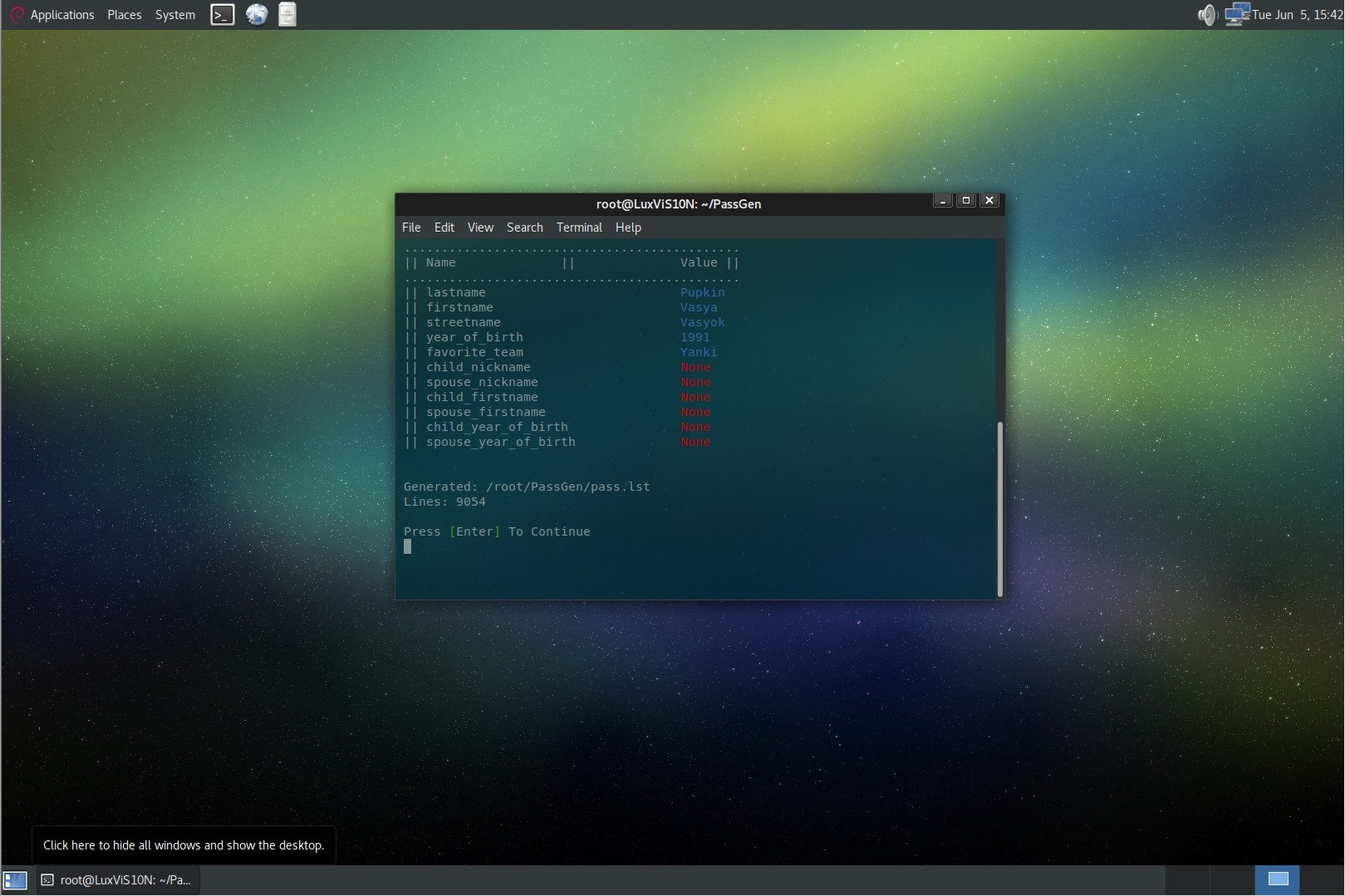Click the Debian swirl logo icon
This screenshot has width=1345, height=896.
click(16, 15)
